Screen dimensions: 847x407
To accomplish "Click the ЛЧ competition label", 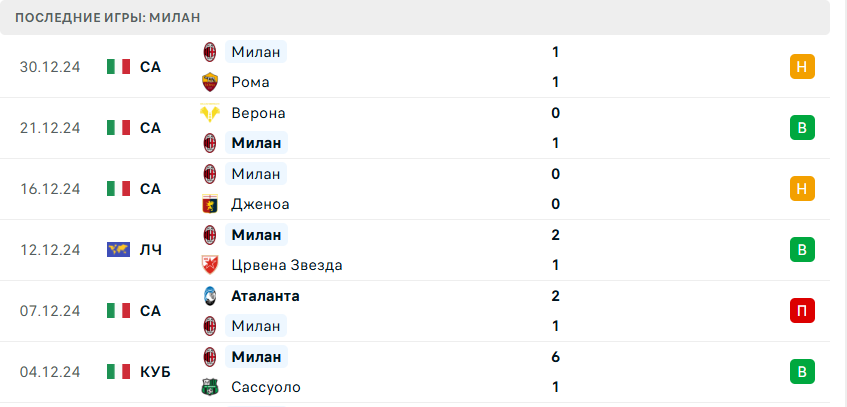I will [151, 250].
